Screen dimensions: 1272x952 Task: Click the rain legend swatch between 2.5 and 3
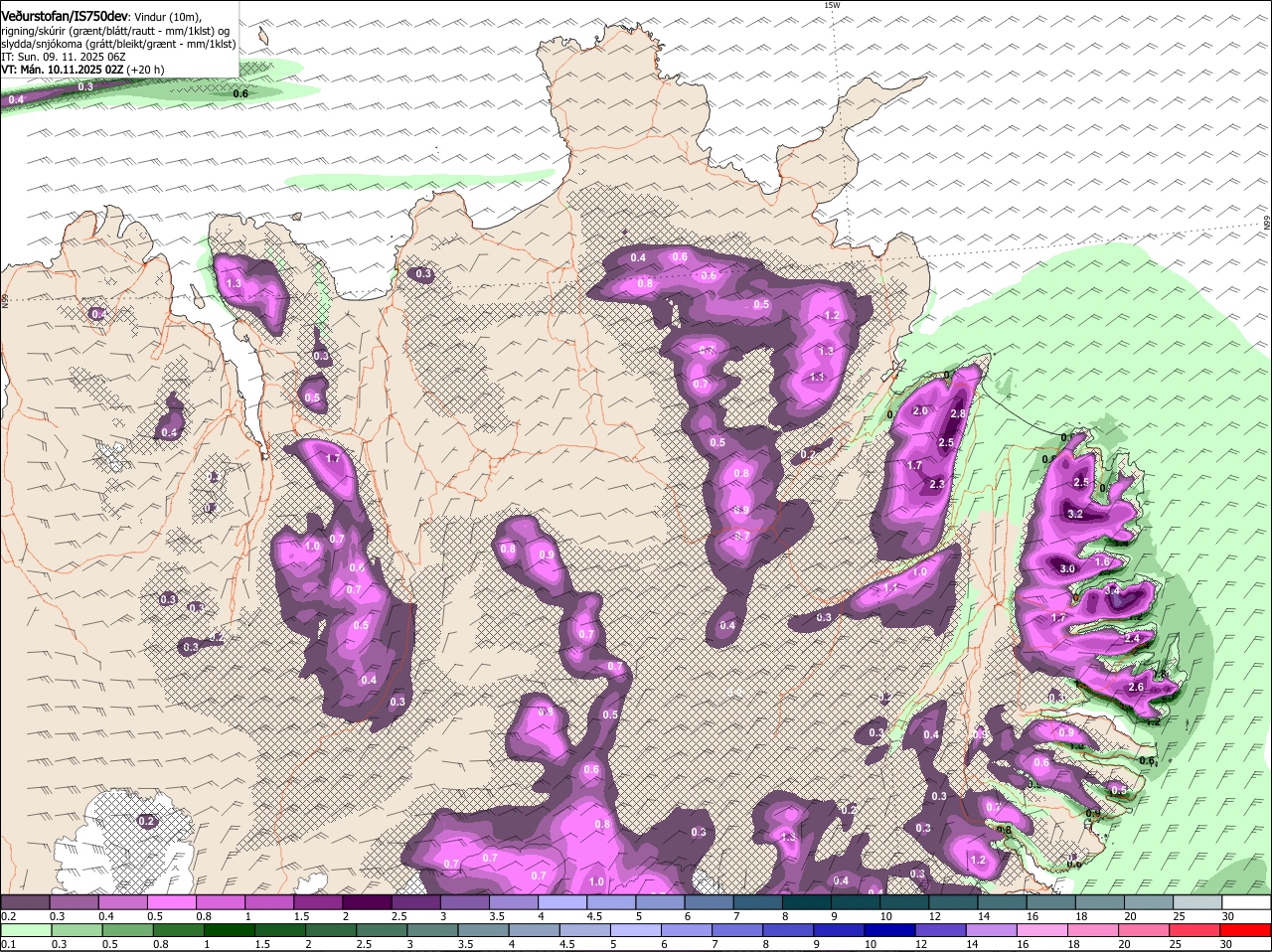(383, 930)
